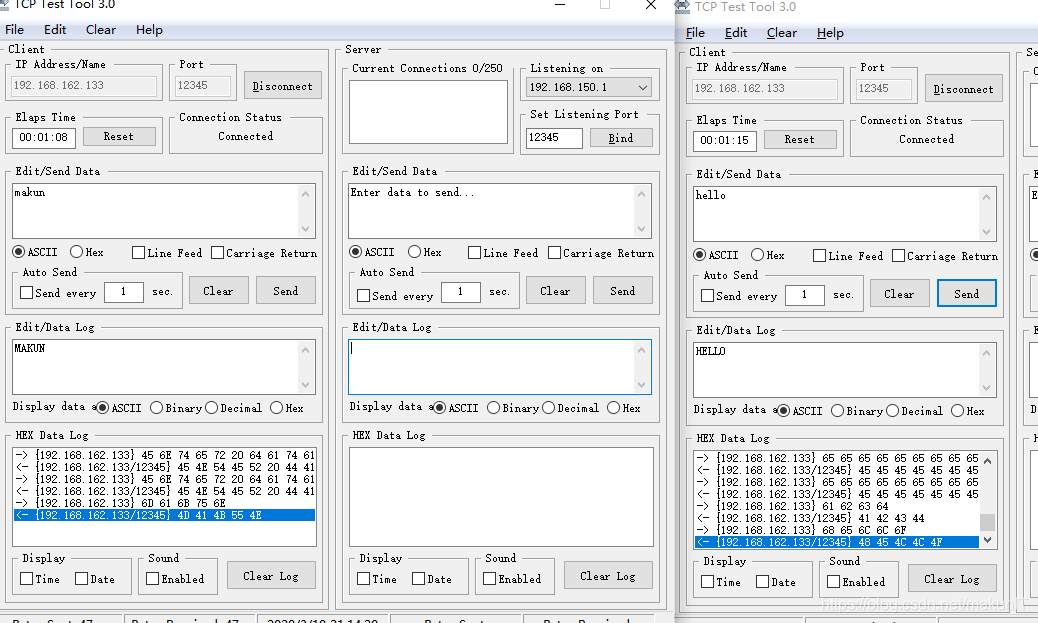Enable Sound in left client

pos(175,579)
